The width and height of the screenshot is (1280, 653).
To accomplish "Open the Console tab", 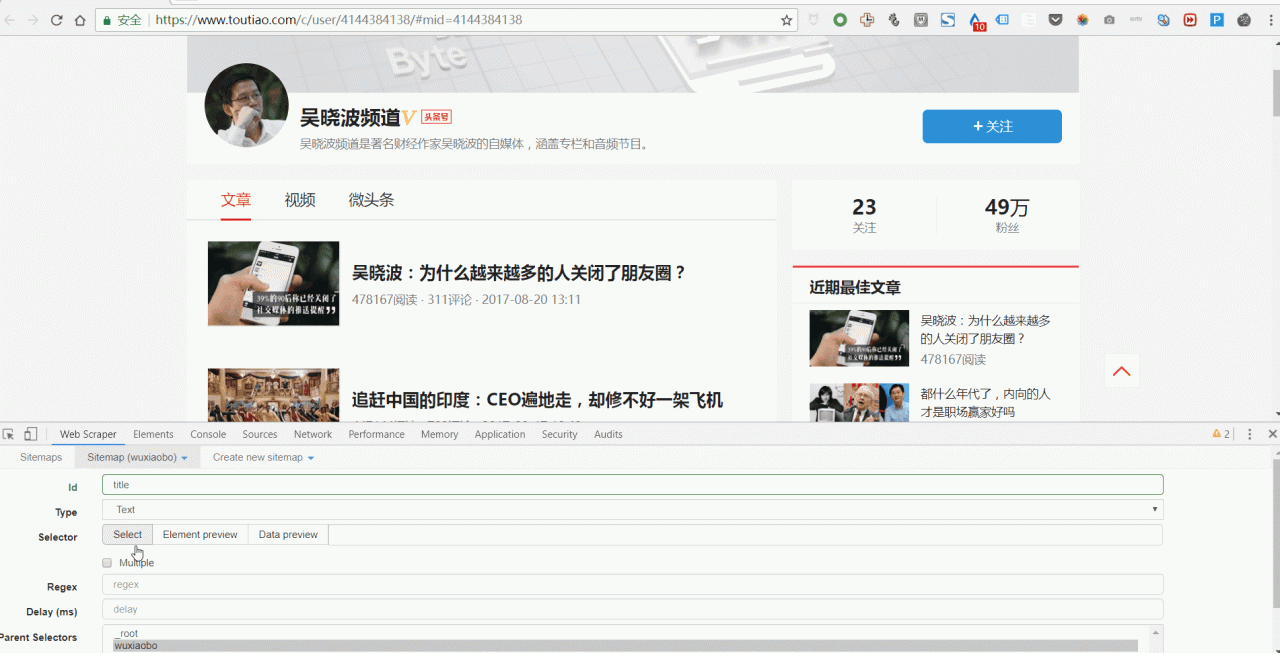I will point(208,434).
